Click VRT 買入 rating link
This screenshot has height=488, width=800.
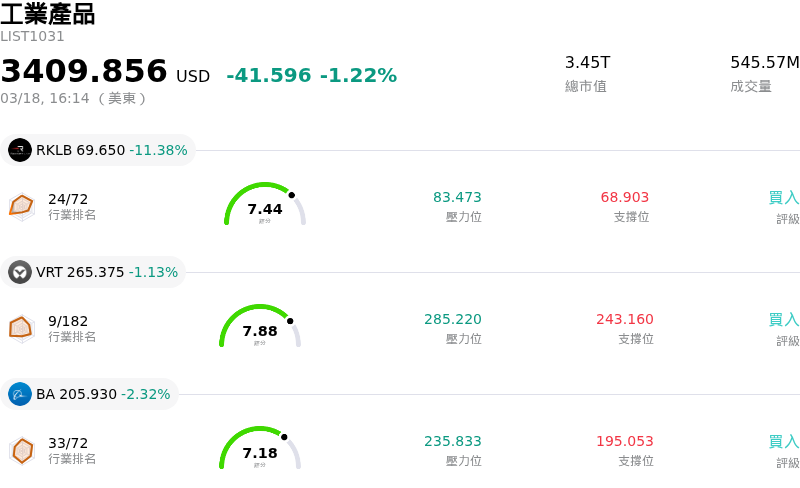pyautogui.click(x=784, y=320)
